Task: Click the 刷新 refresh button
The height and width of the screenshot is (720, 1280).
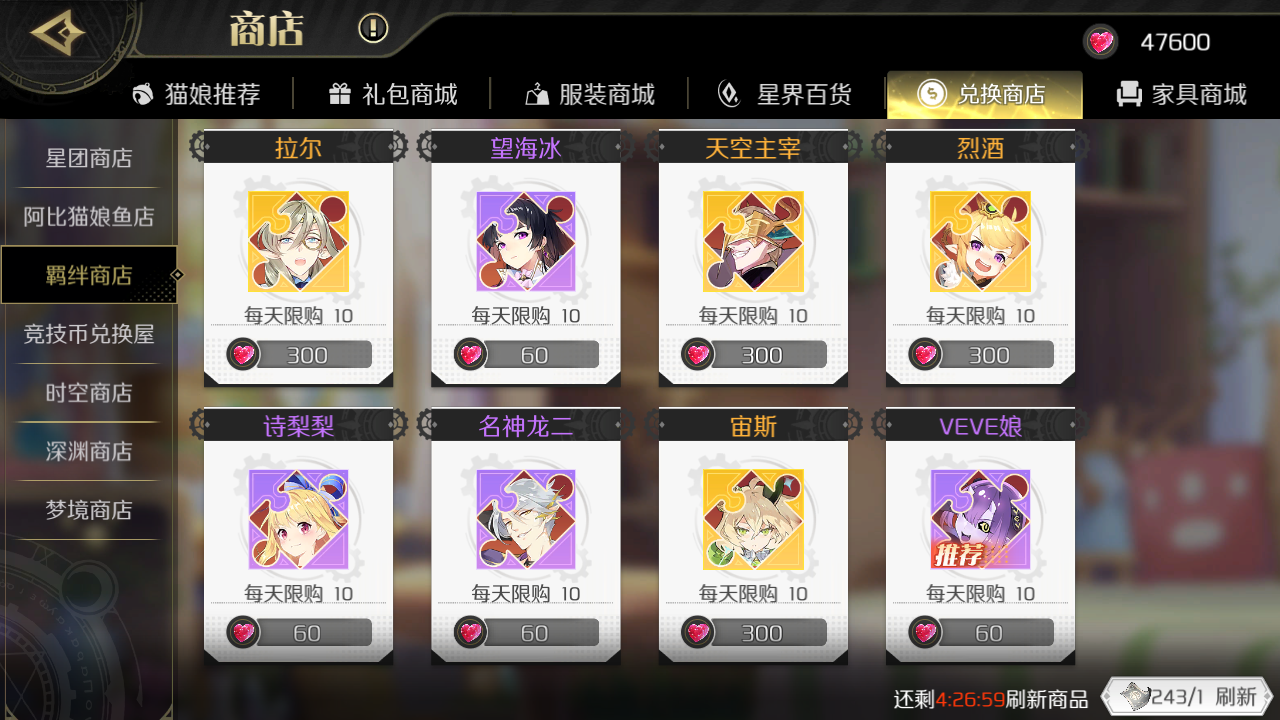Action: point(1187,696)
